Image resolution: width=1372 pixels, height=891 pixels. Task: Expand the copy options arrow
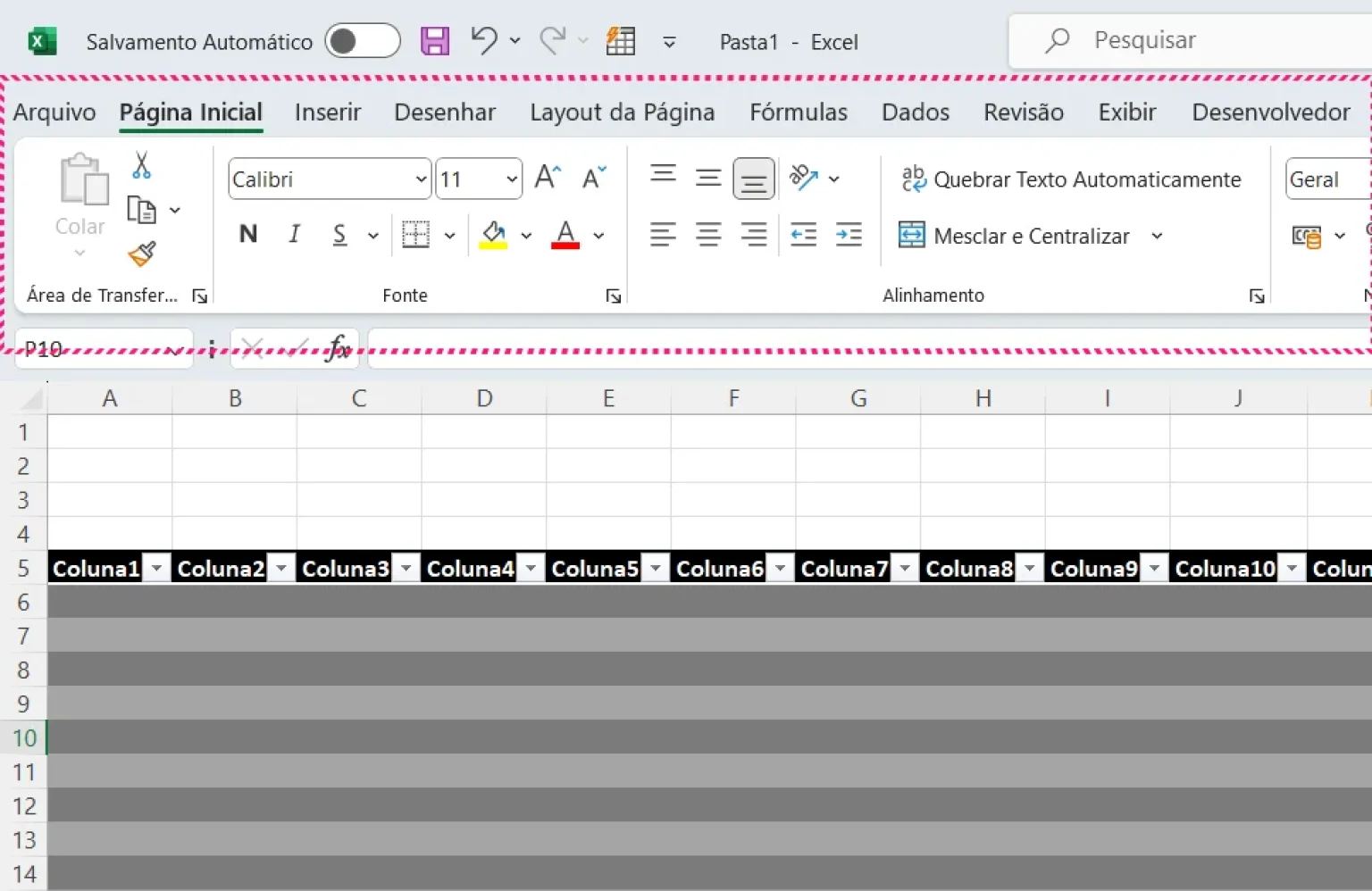[175, 211]
